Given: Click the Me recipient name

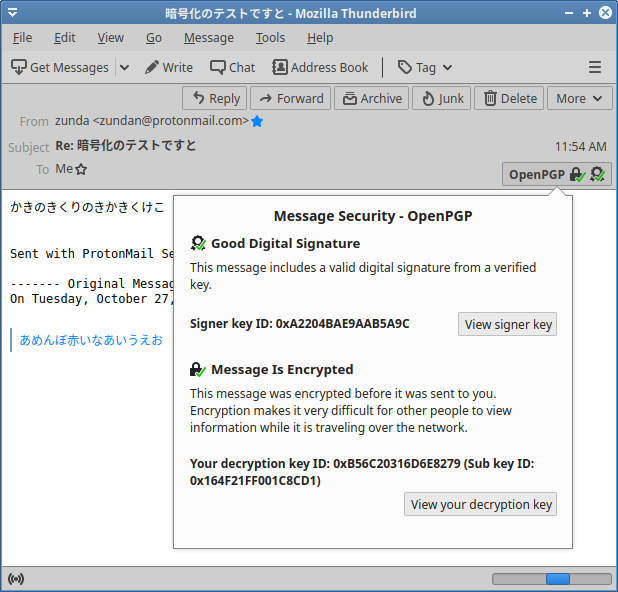Looking at the screenshot, I should pos(64,169).
